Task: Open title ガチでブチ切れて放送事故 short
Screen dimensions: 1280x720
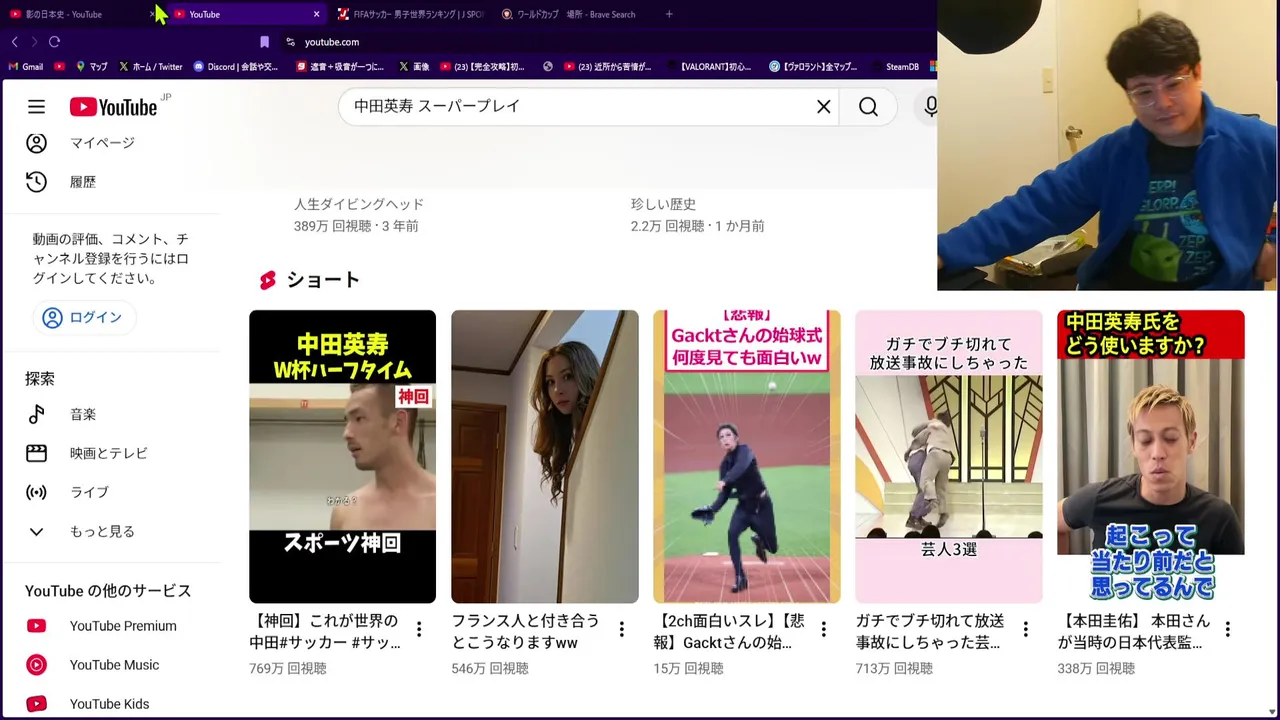Action: click(931, 631)
